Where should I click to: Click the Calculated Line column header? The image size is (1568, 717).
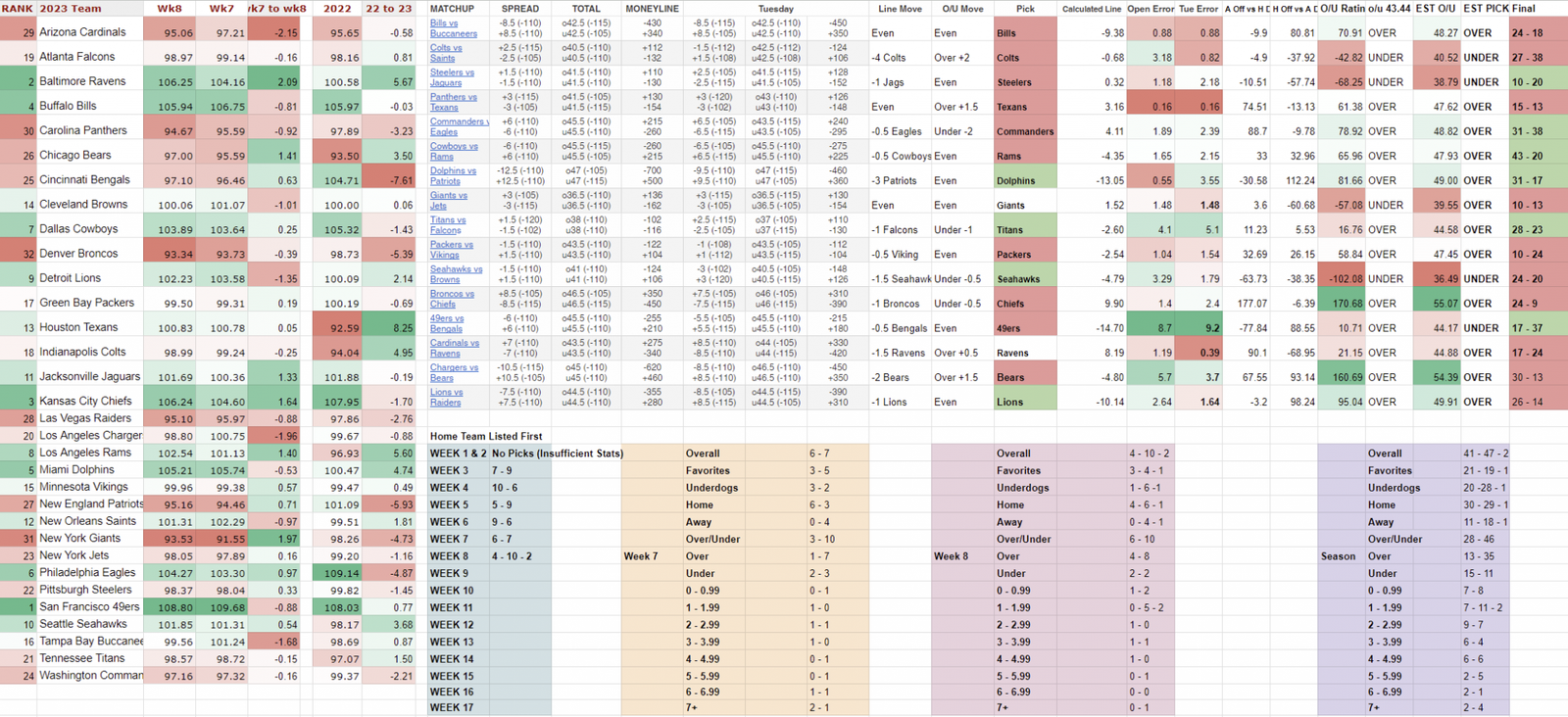tap(1092, 8)
